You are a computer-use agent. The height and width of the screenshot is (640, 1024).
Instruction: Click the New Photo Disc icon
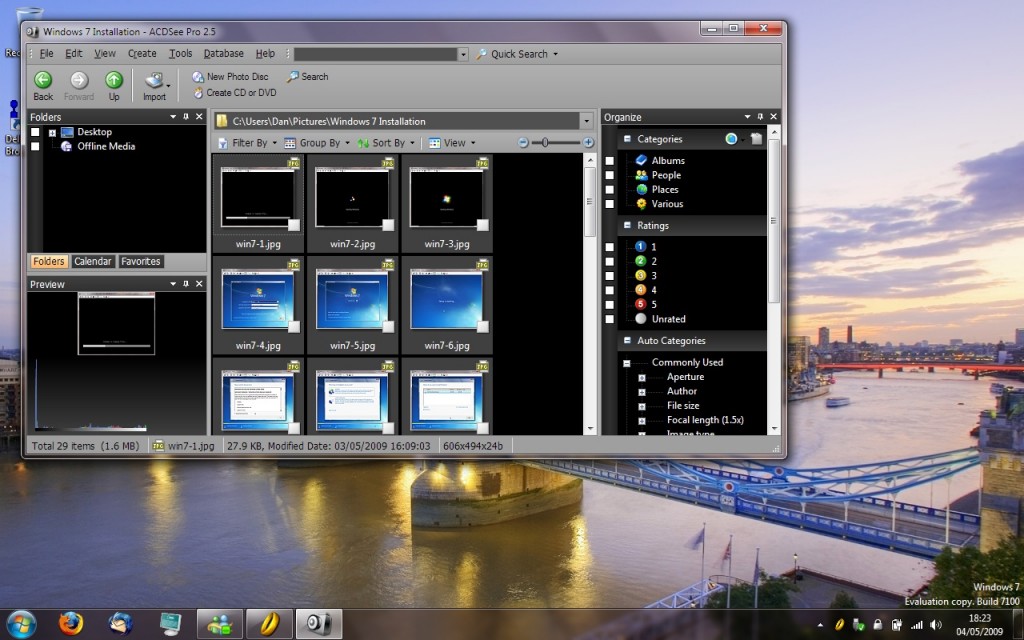click(x=198, y=77)
